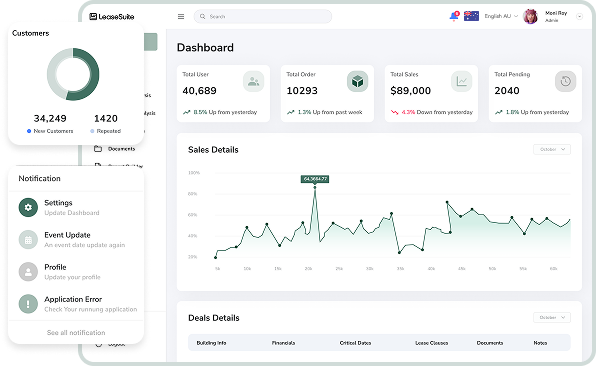Select the Building Info column header
This screenshot has width=596, height=366.
pos(211,343)
